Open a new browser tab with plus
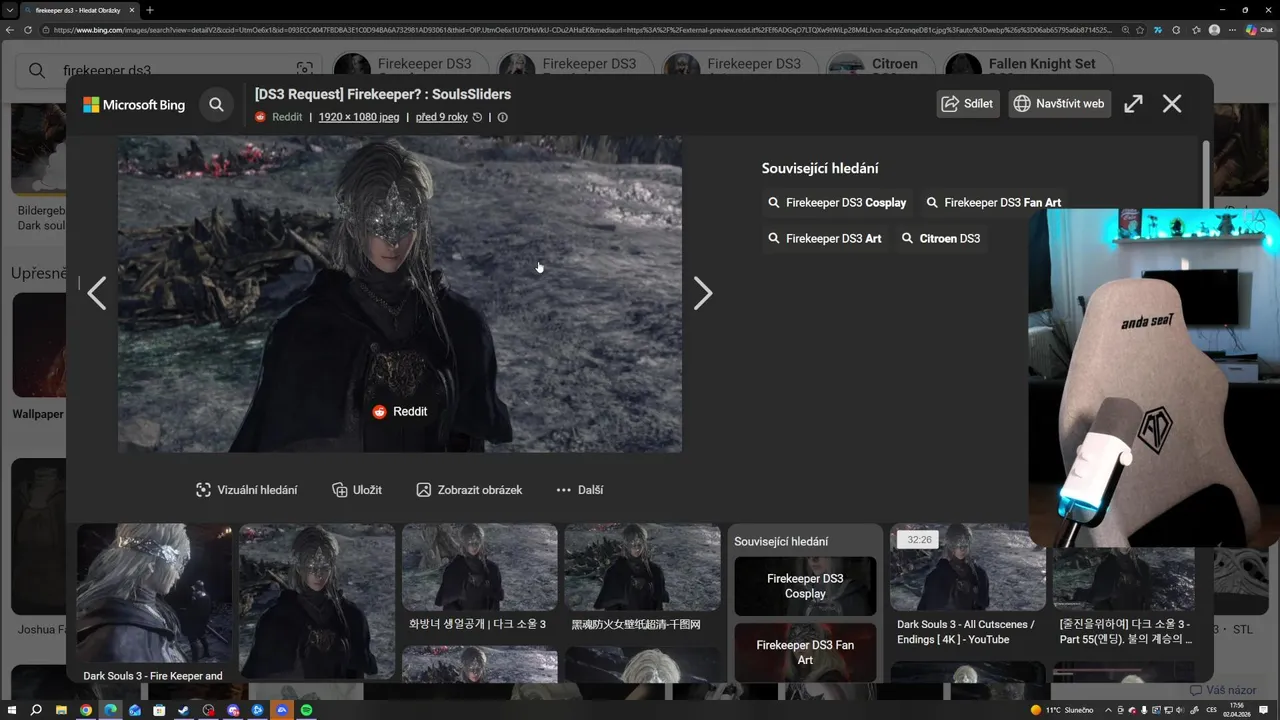 click(150, 10)
